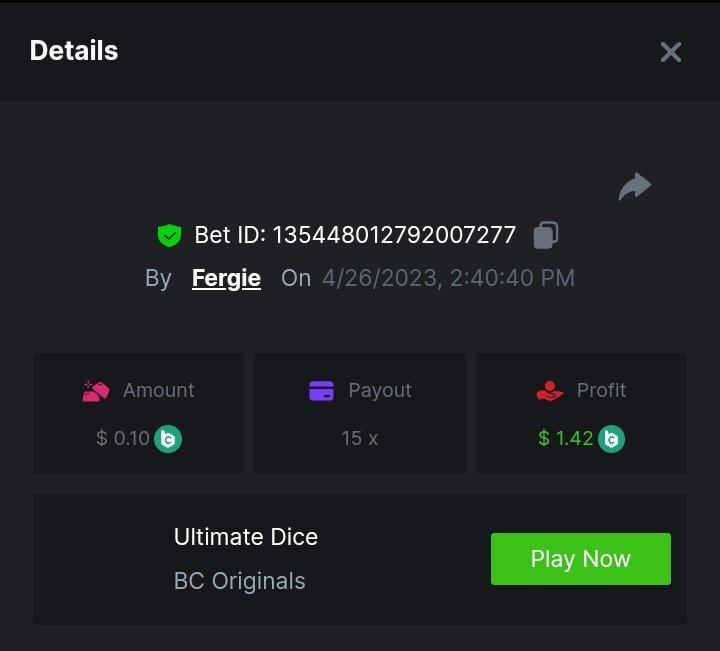Select the Bet ID number text
The width and height of the screenshot is (720, 651).
coord(394,235)
